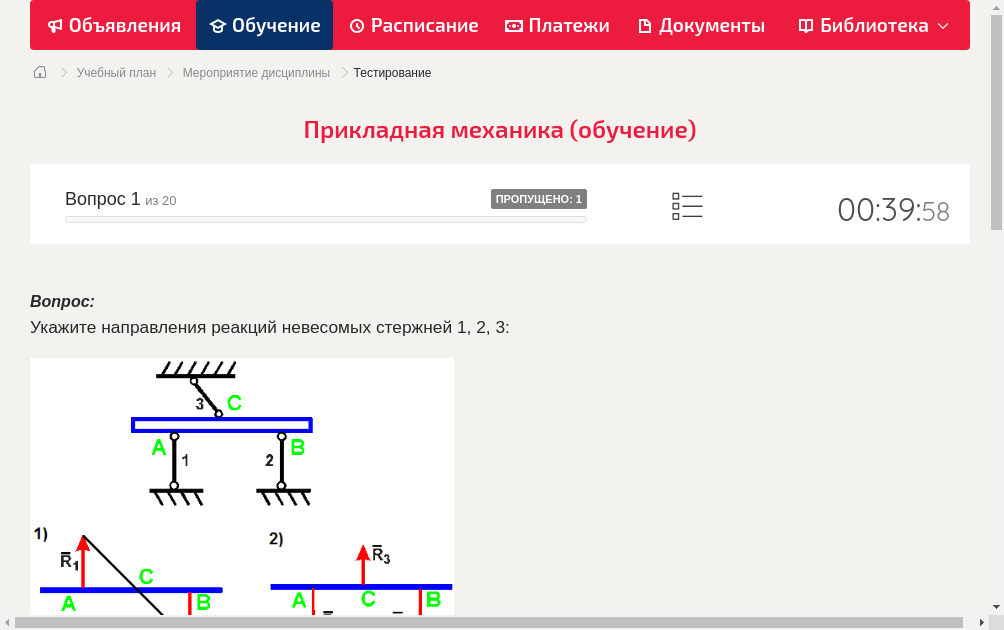Open the Тестирование breadcrumb link

click(x=391, y=72)
